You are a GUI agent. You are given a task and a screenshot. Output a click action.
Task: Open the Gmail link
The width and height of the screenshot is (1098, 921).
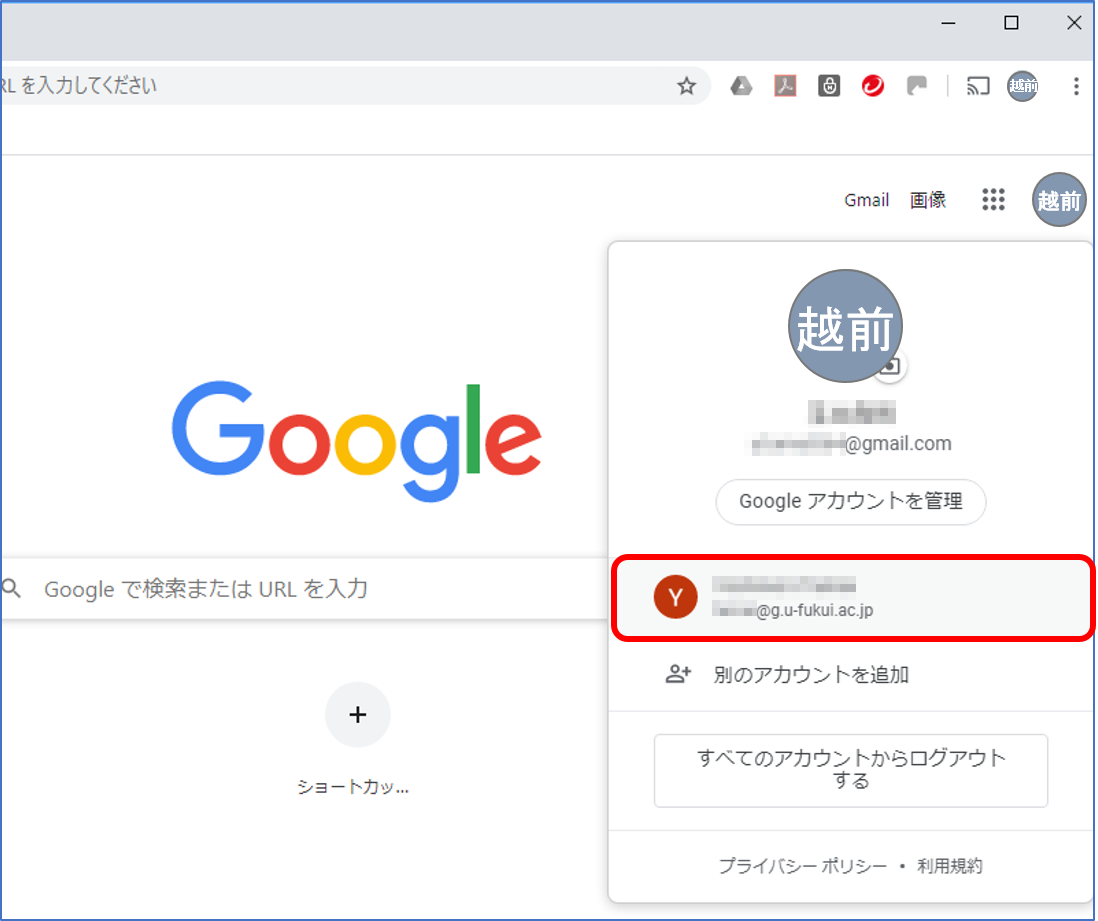(866, 200)
